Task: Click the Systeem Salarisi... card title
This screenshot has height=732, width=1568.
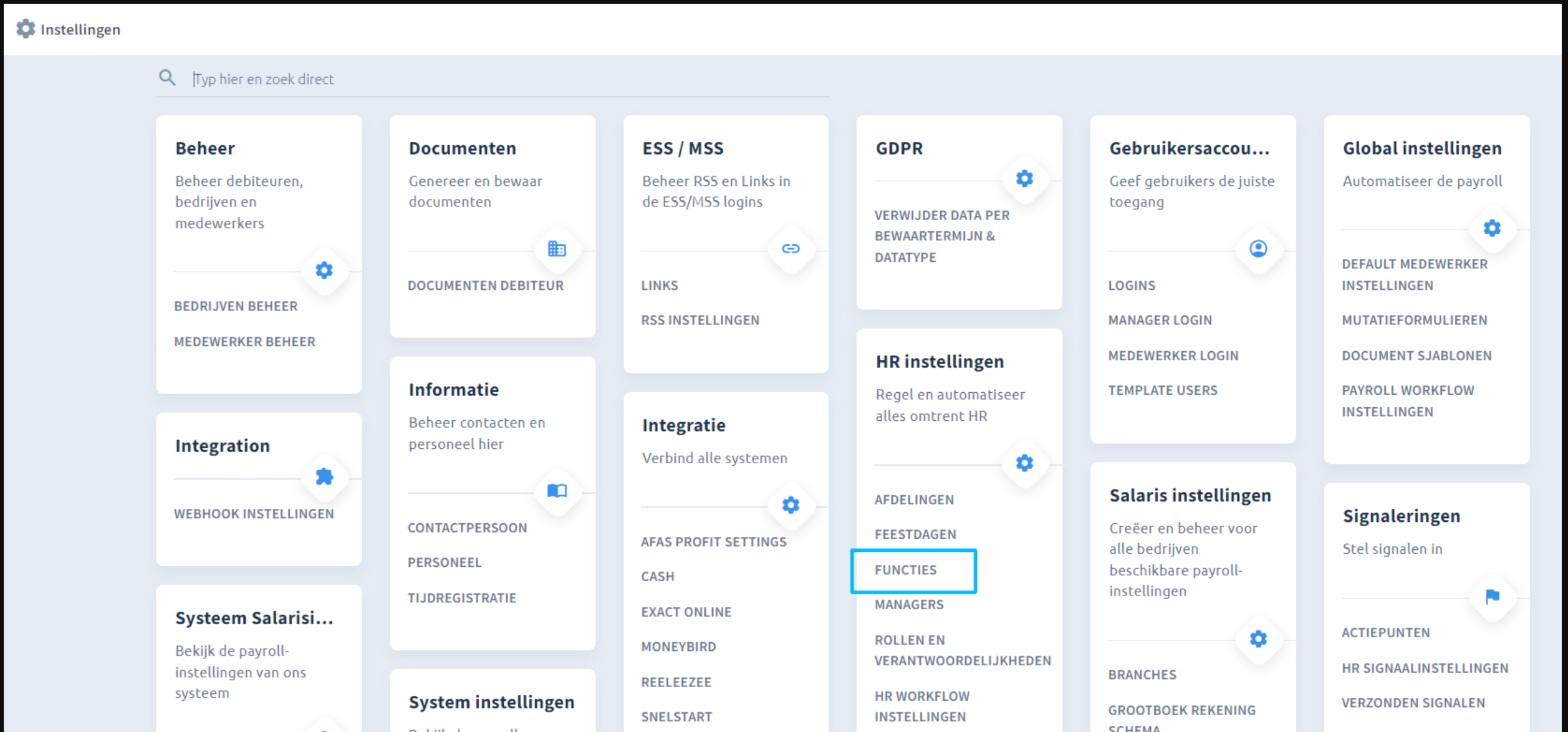Action: (x=254, y=618)
